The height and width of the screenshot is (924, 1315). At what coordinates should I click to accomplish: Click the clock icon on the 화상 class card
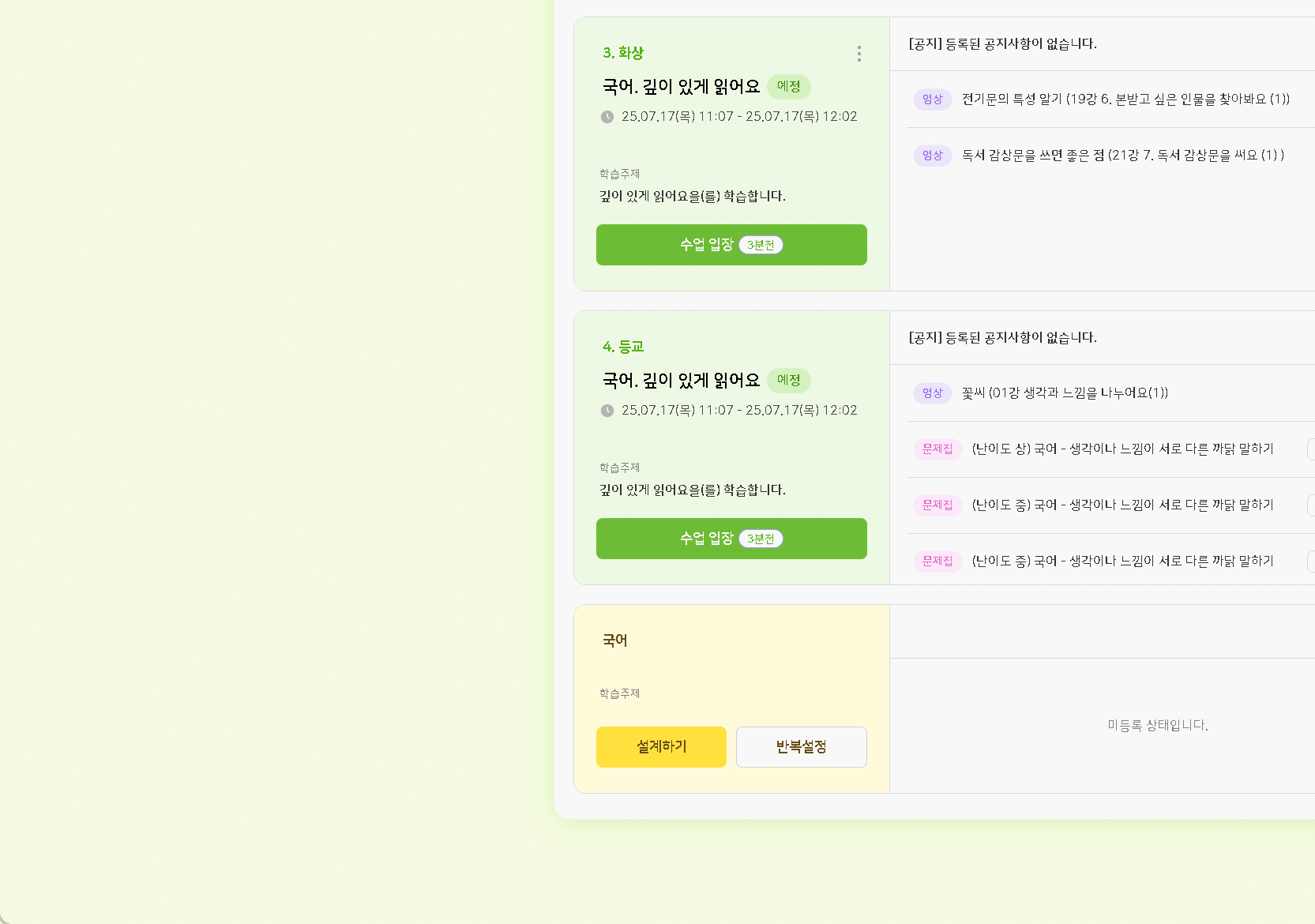tap(607, 117)
